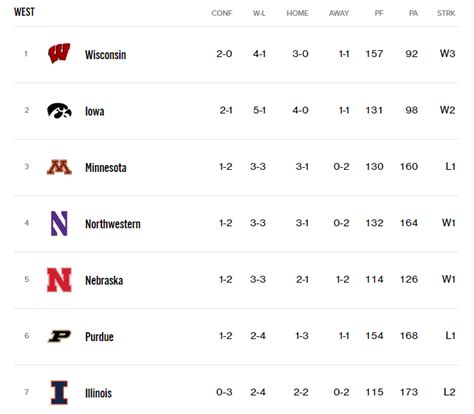Select the Illinois team name

98,393
